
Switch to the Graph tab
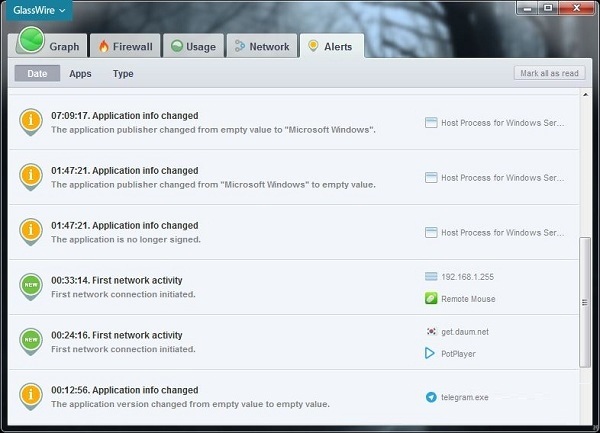(52, 46)
